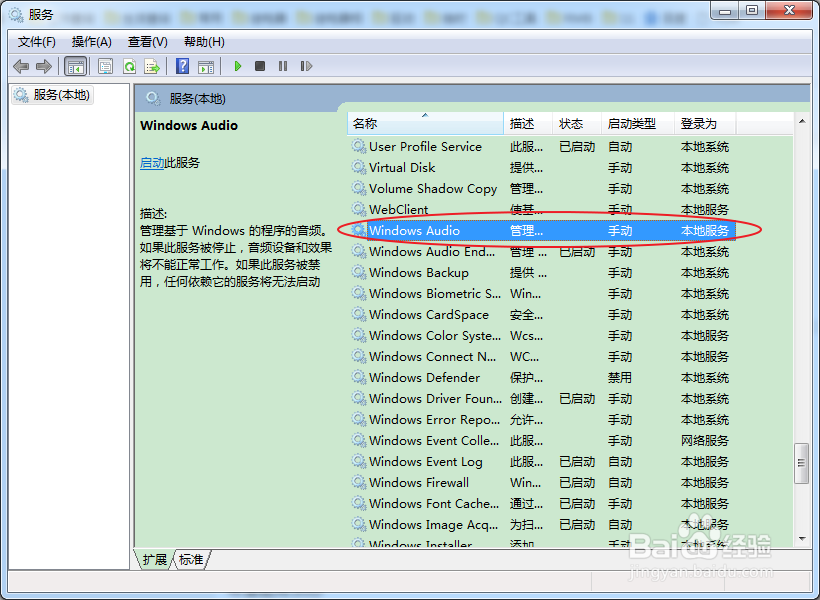Start the service with green play icon
This screenshot has height=600, width=820.
pyautogui.click(x=237, y=66)
